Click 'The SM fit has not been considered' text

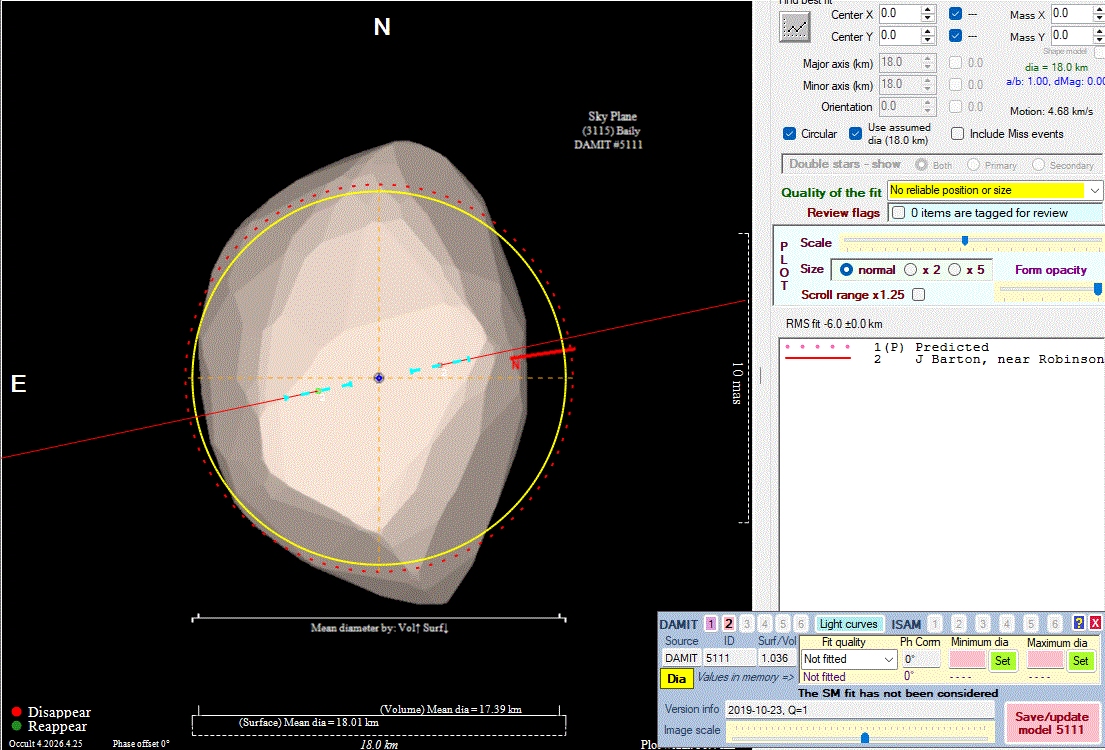tap(898, 693)
